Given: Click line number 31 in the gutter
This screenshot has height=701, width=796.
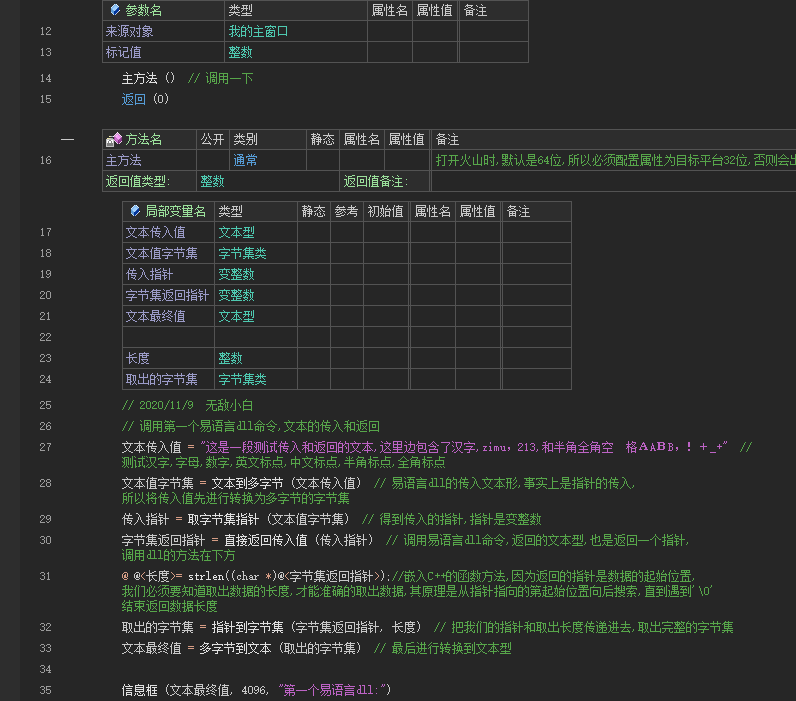Looking at the screenshot, I should coord(45,576).
